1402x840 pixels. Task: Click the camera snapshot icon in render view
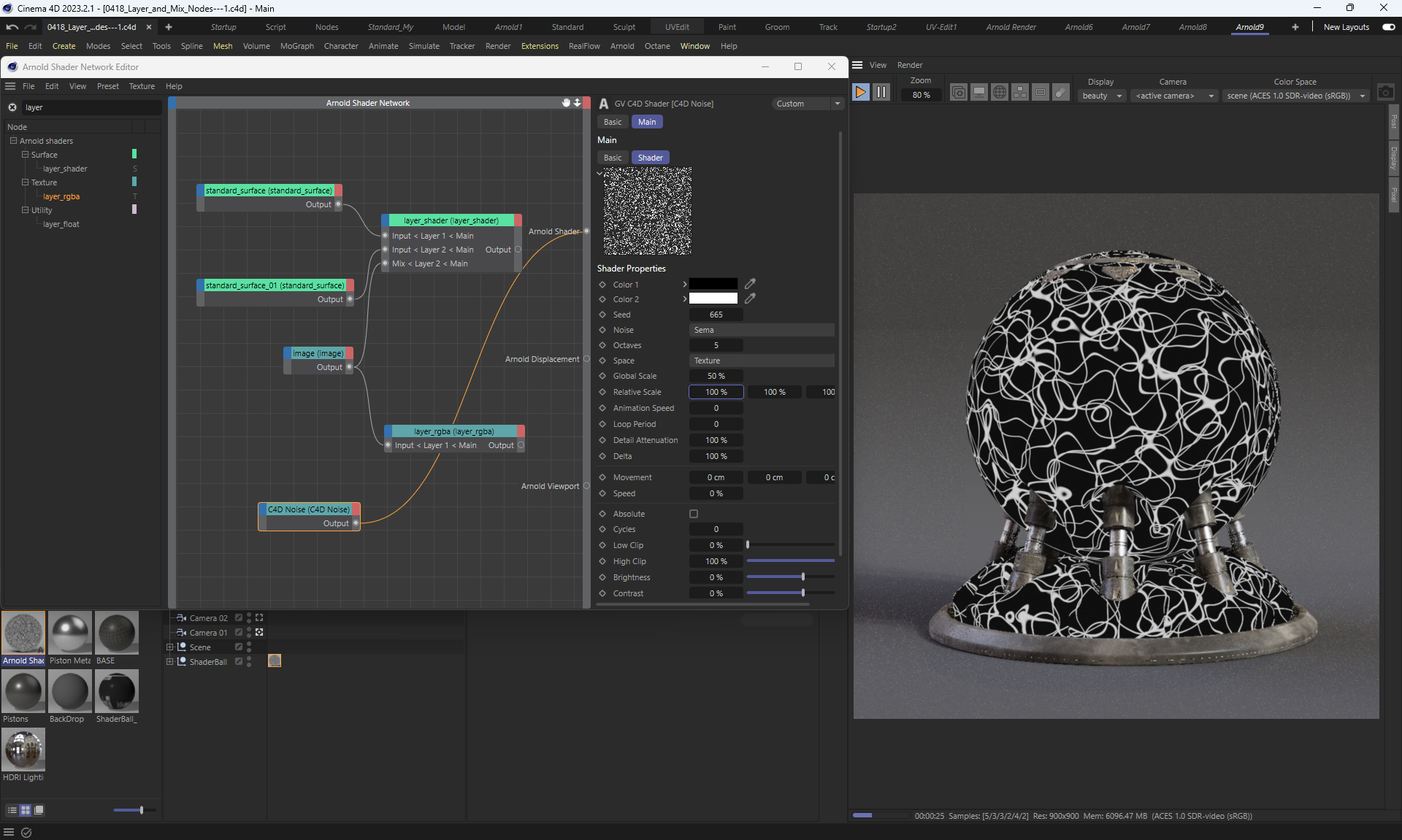coord(1385,93)
